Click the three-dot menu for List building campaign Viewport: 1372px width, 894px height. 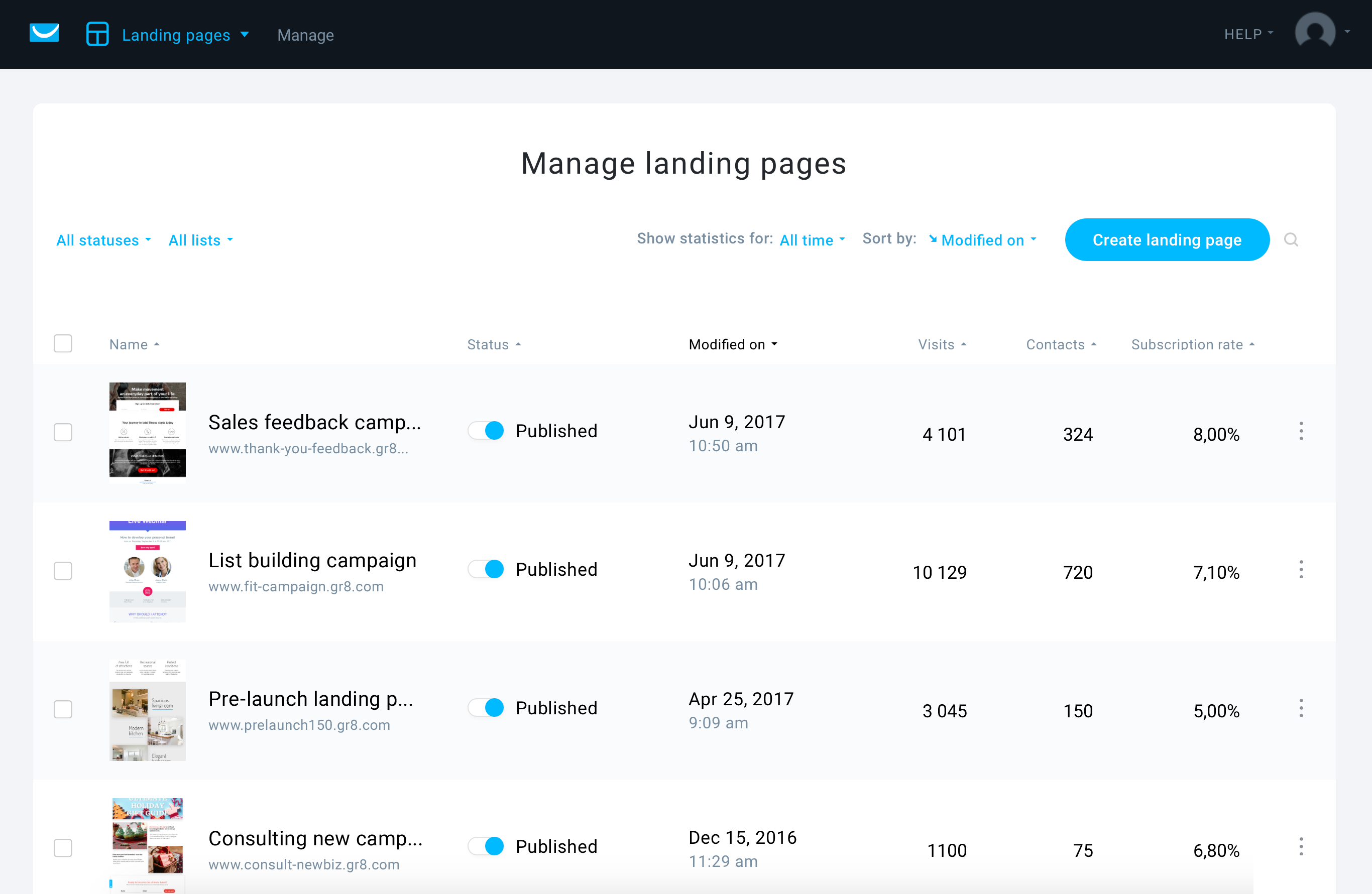(x=1301, y=570)
